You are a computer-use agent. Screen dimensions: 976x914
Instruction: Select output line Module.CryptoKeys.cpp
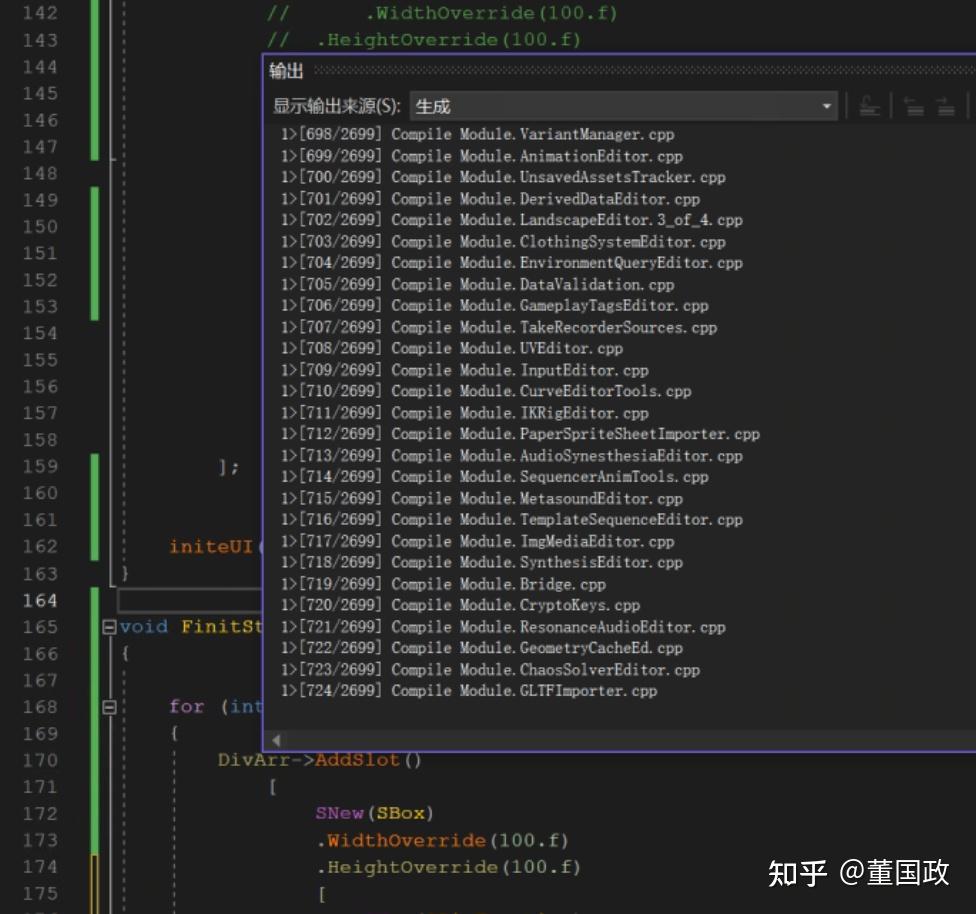[x=461, y=606]
